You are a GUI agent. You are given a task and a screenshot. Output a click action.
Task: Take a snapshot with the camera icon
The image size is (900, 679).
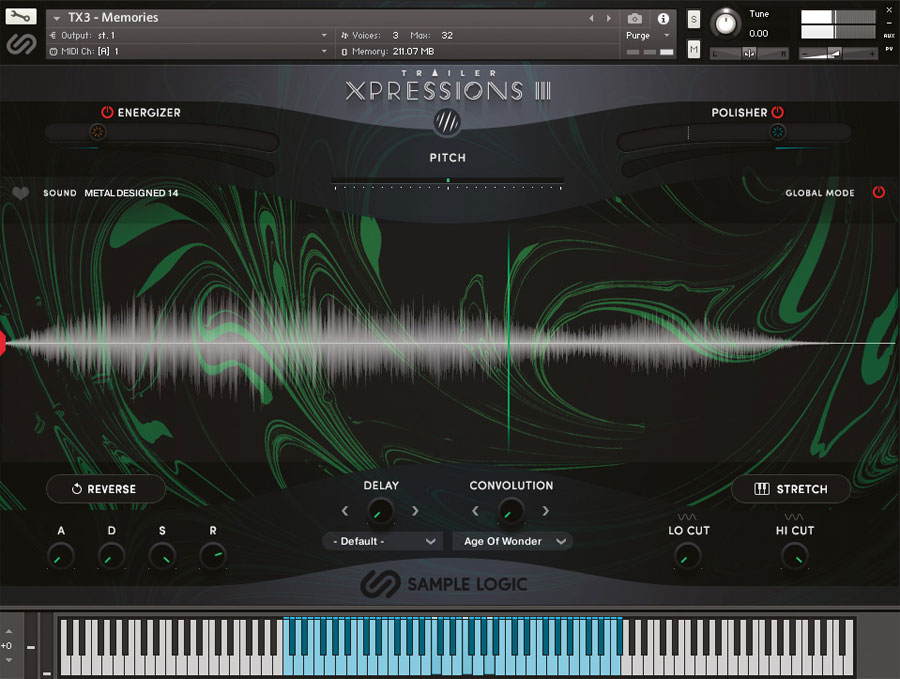pos(634,18)
